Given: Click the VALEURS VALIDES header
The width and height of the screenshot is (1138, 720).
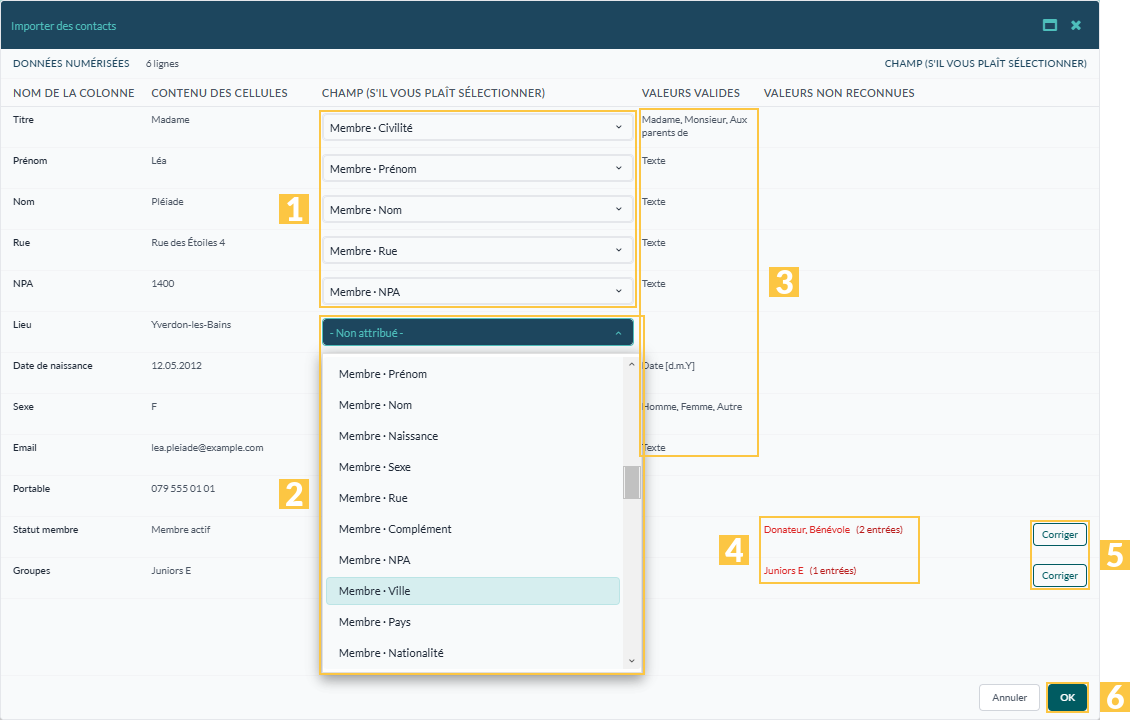Looking at the screenshot, I should click(691, 93).
